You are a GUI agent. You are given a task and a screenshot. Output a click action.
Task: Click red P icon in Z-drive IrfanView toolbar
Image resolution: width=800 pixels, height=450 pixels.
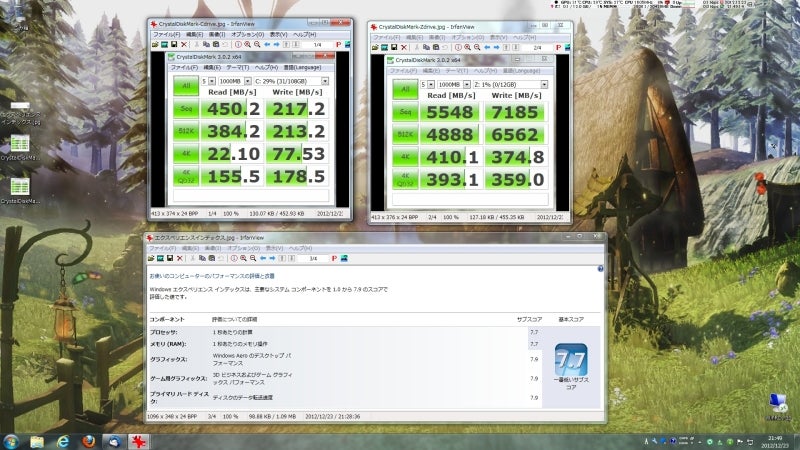(558, 47)
